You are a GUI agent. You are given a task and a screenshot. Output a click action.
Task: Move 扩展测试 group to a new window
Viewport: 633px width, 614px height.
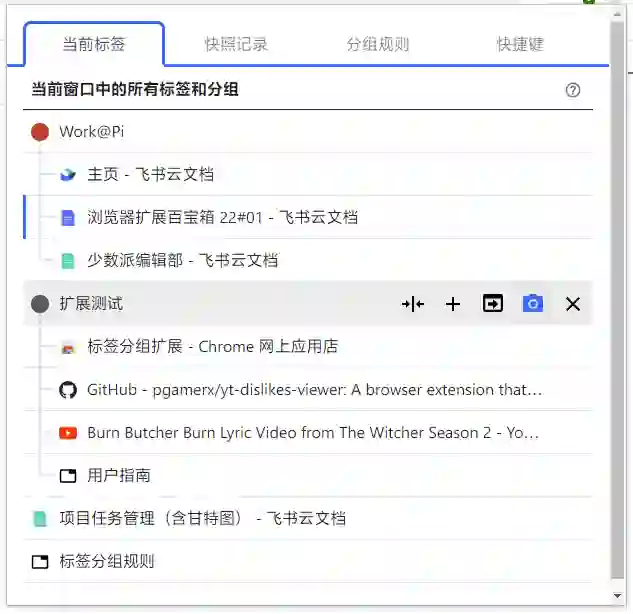tap(493, 304)
